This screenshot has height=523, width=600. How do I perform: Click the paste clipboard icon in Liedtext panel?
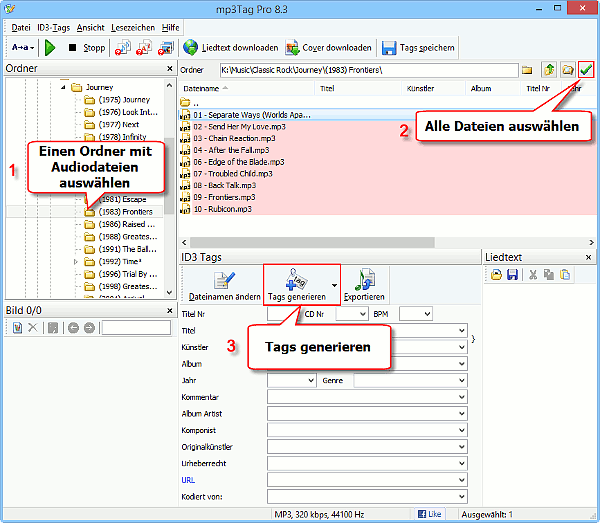point(565,275)
